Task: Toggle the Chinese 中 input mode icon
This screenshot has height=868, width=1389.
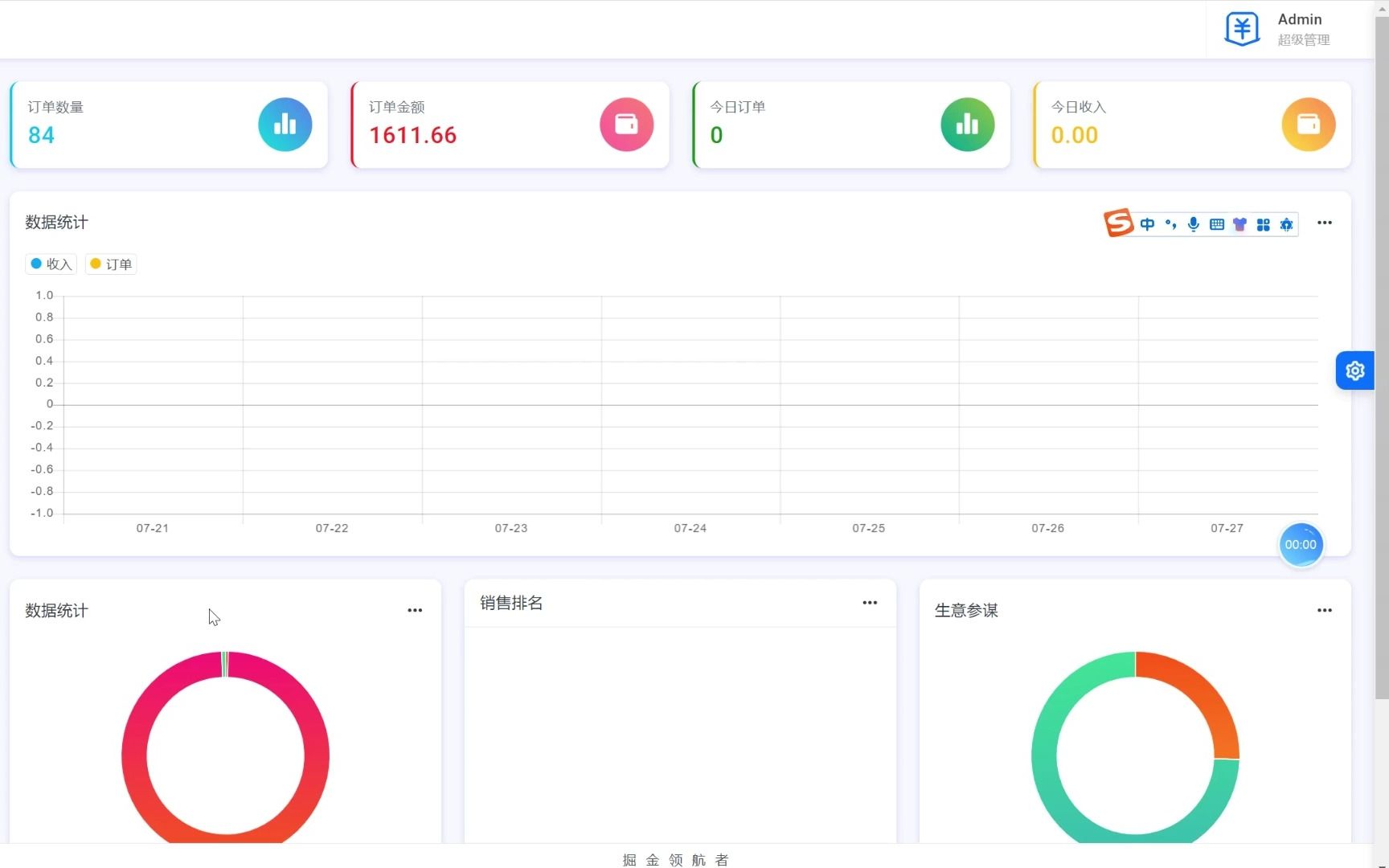Action: [1147, 224]
